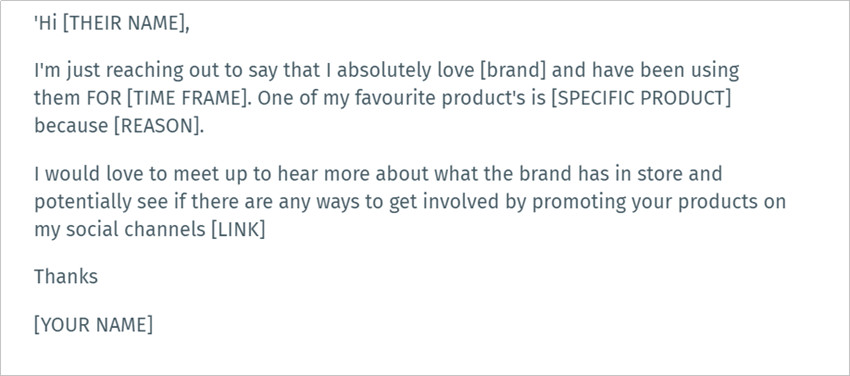Click the [LINK] placeholder after social channels
Image resolution: width=850 pixels, height=376 pixels.
pos(238,230)
